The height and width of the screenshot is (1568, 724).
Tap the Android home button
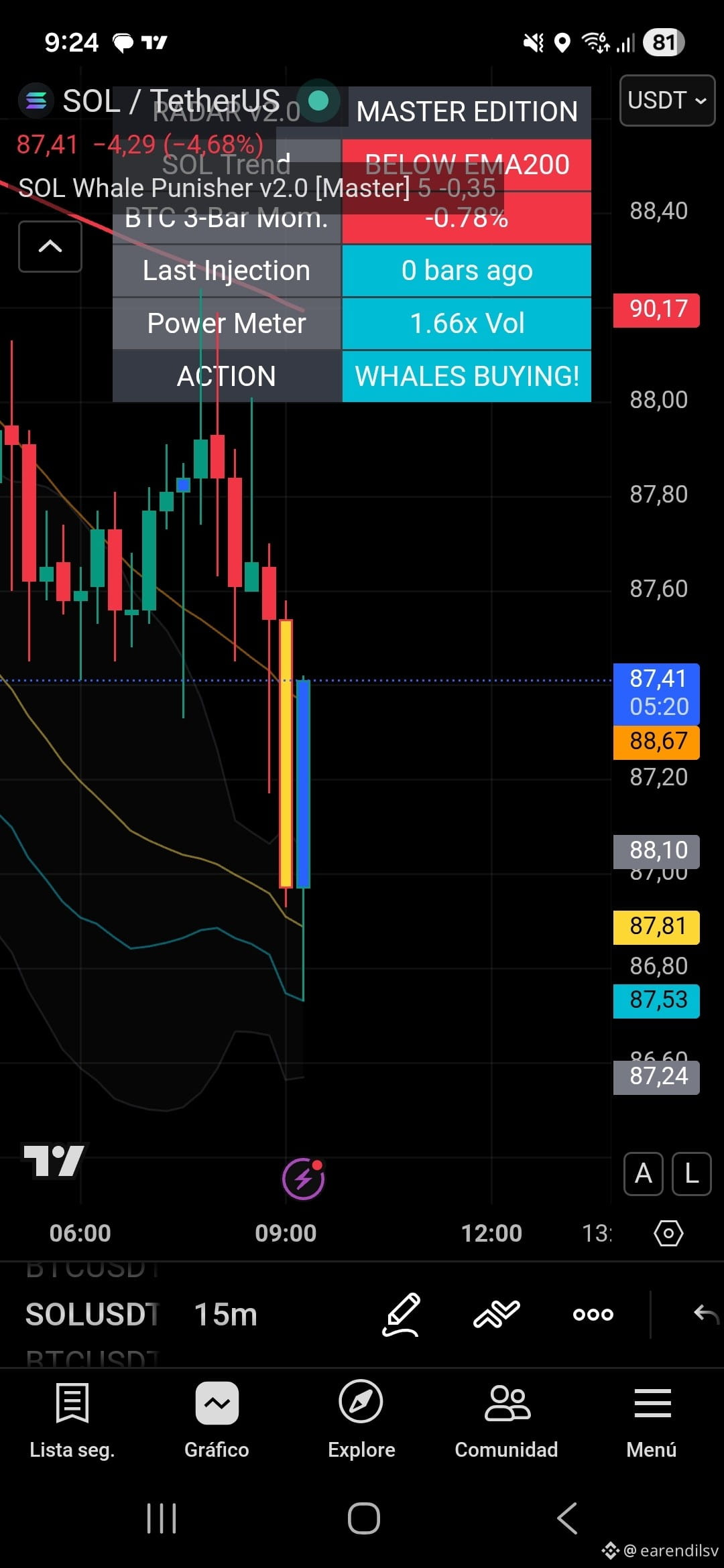click(x=364, y=1518)
